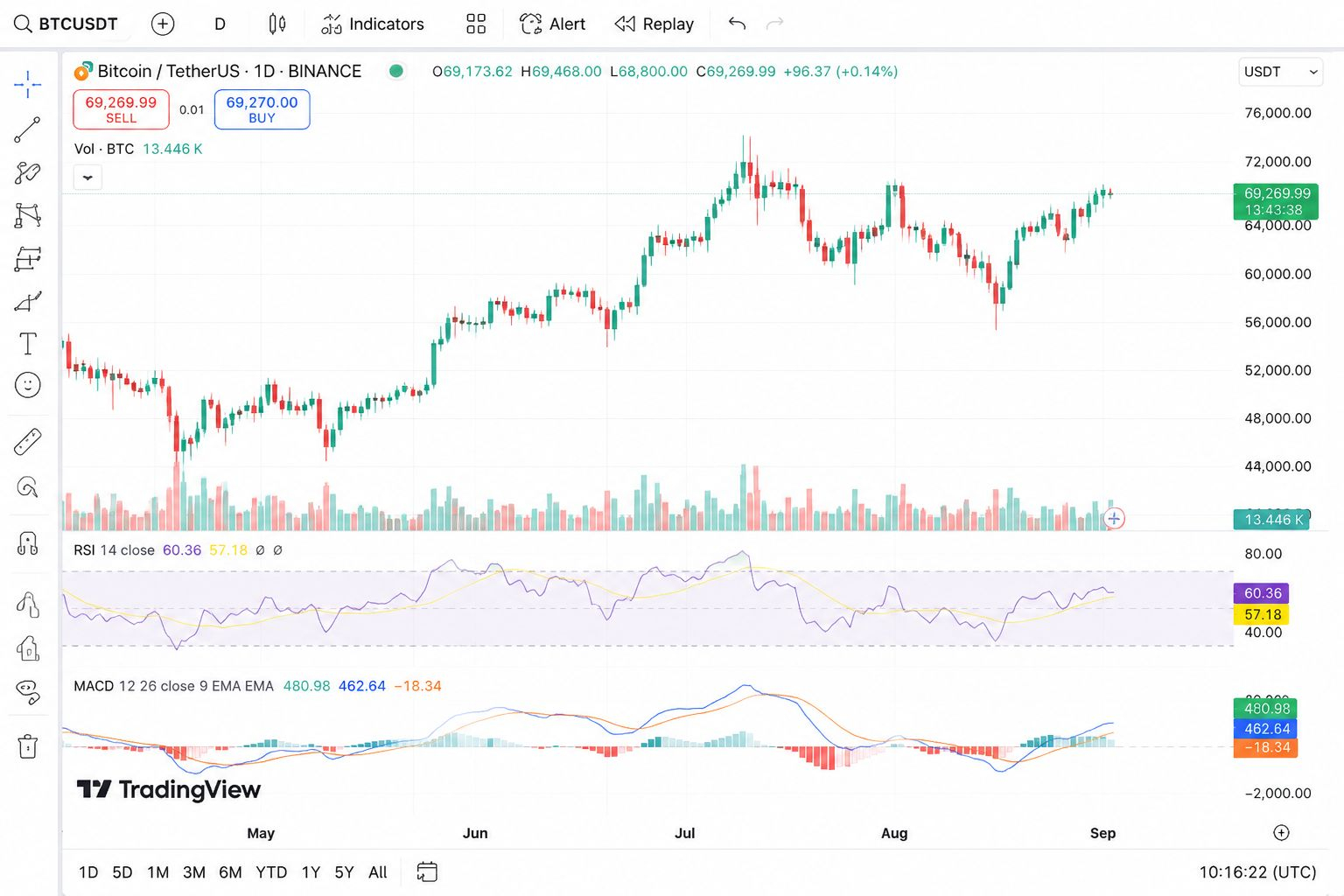Screen dimensions: 1344x896
Task: Click the 69,269.99 current price label
Action: point(1276,201)
